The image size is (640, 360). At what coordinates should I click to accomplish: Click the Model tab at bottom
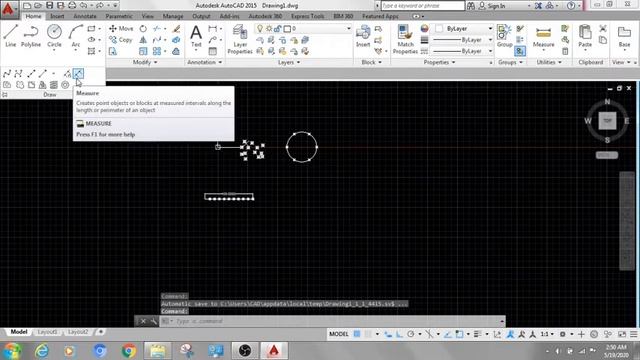pos(19,332)
